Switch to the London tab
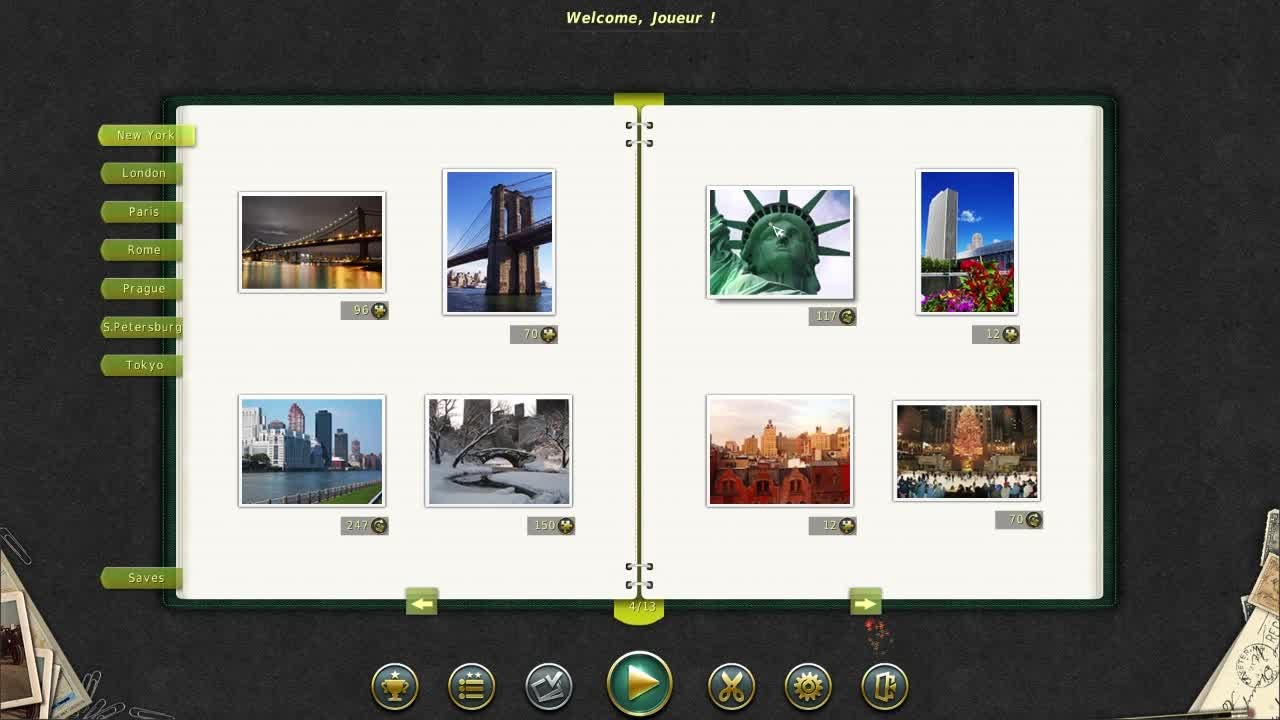1280x720 pixels. (x=143, y=173)
